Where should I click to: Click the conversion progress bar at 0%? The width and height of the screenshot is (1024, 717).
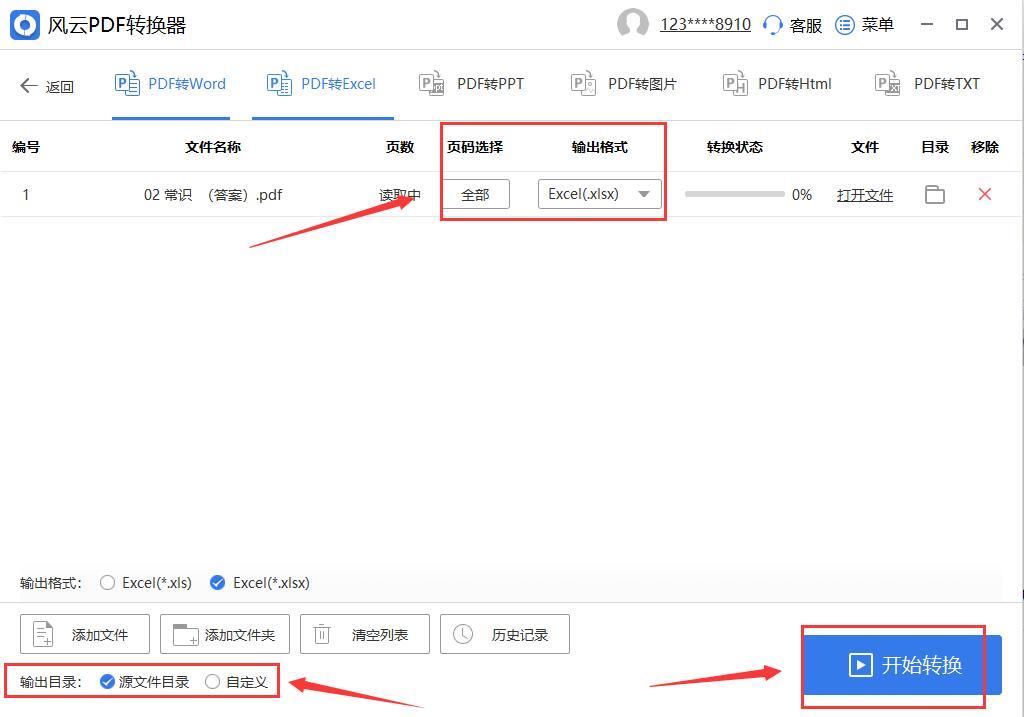click(735, 194)
